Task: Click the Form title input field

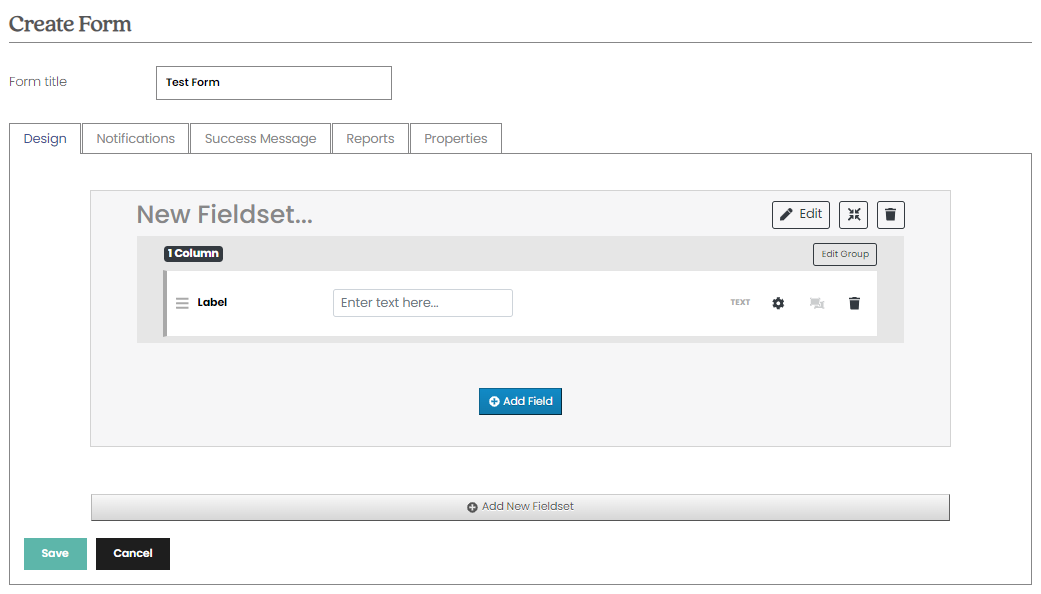Action: coord(274,83)
